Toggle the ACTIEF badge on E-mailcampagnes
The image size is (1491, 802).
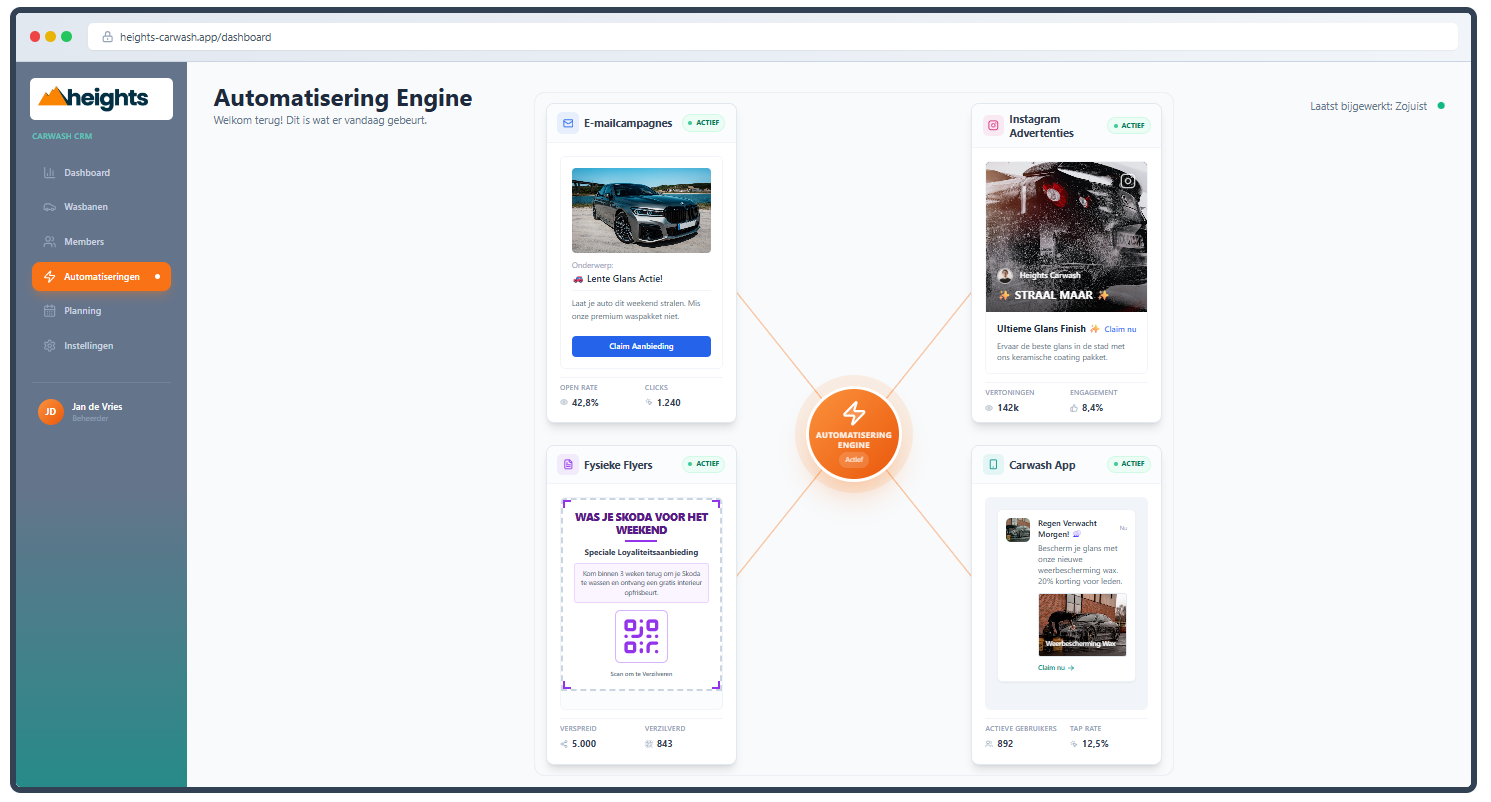[x=703, y=124]
